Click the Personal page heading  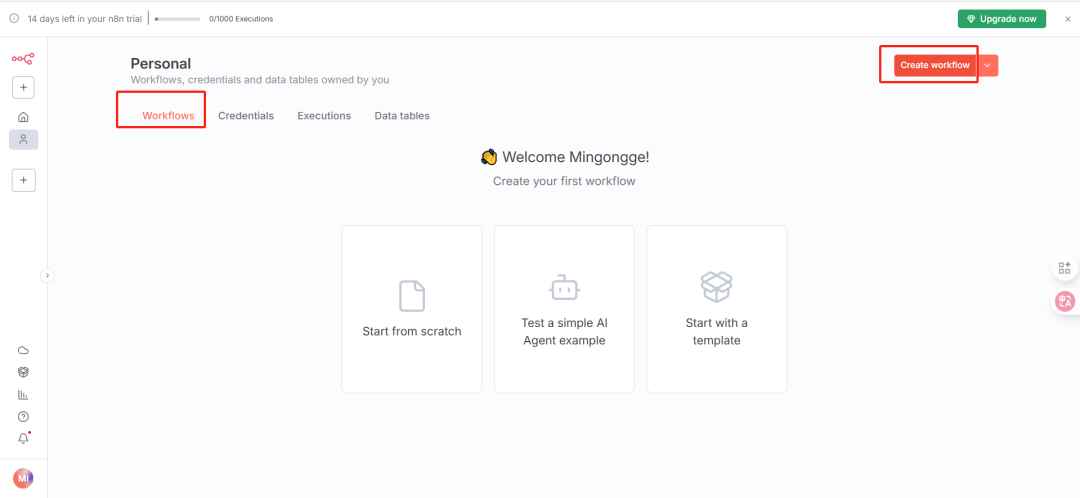160,64
